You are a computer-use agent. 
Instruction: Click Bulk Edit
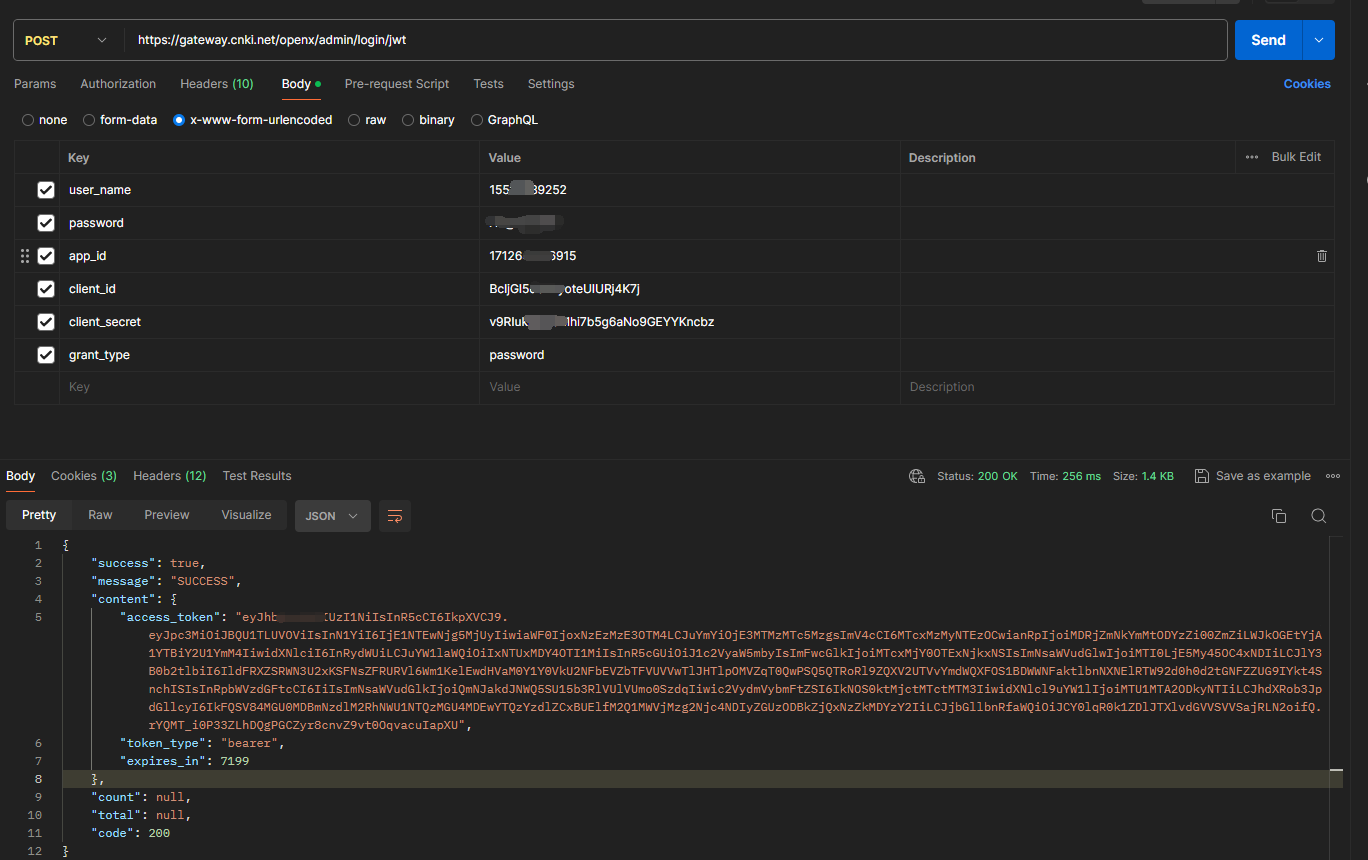[x=1296, y=157]
